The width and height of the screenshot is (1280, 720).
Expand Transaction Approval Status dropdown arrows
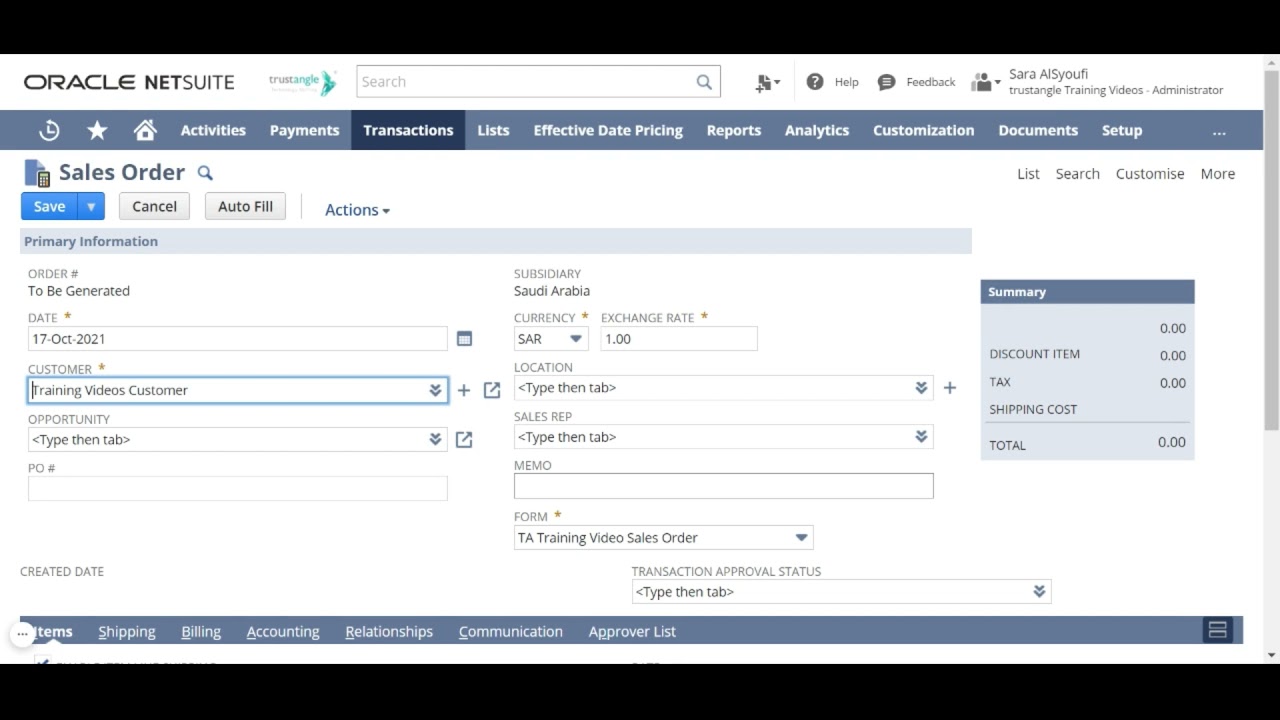point(1039,592)
